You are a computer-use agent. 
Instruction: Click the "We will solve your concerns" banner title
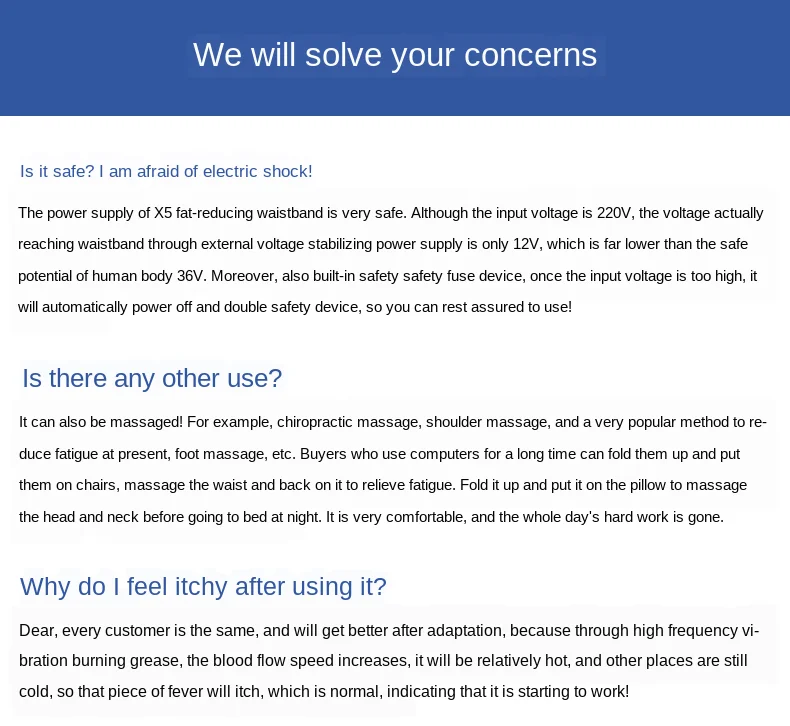(394, 55)
